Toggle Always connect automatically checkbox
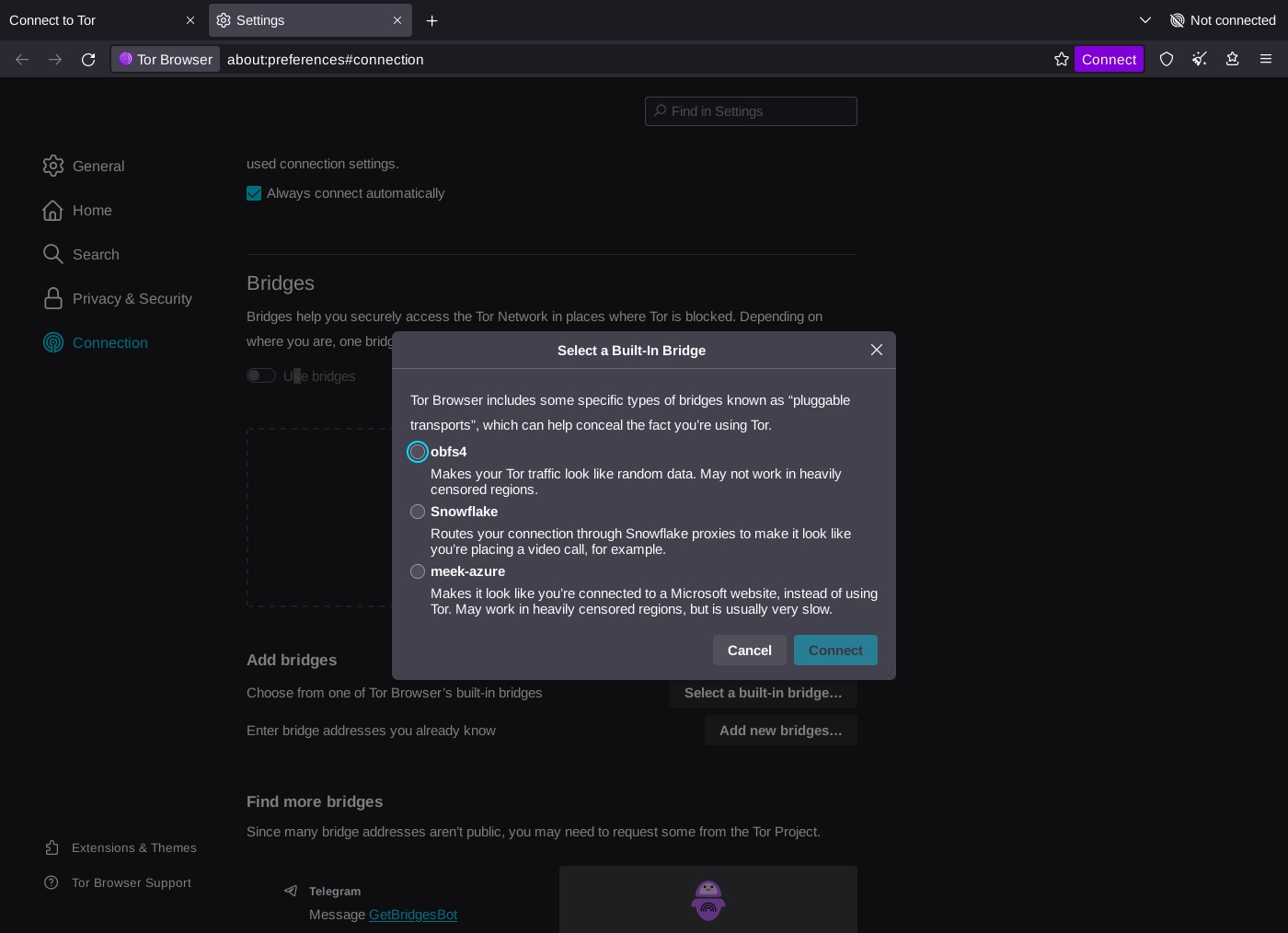Viewport: 1288px width, 933px height. pos(254,193)
